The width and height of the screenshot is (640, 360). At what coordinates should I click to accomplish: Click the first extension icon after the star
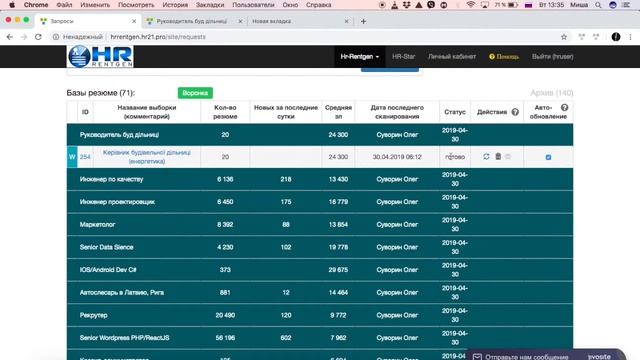[582, 37]
